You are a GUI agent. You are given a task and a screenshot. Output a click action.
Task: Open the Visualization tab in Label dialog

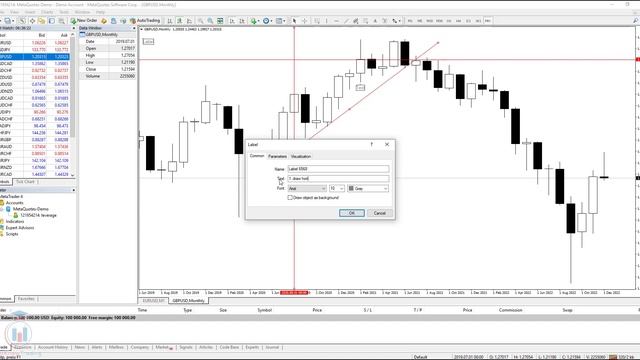tap(301, 156)
